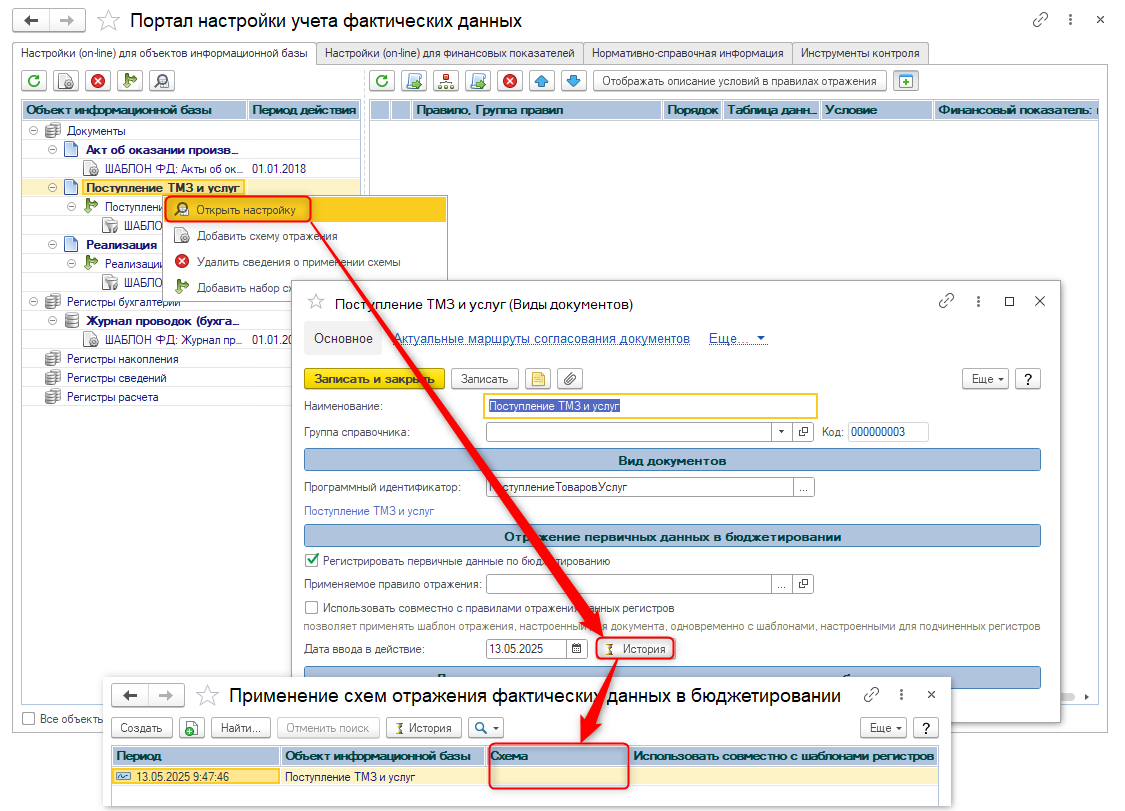Click the refresh icon in the left objects toolbar

pos(34,81)
